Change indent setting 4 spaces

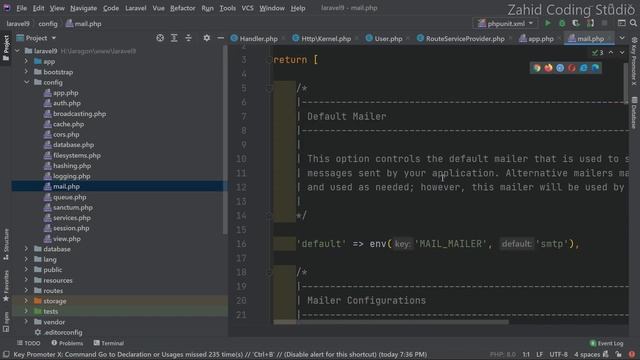(587, 354)
